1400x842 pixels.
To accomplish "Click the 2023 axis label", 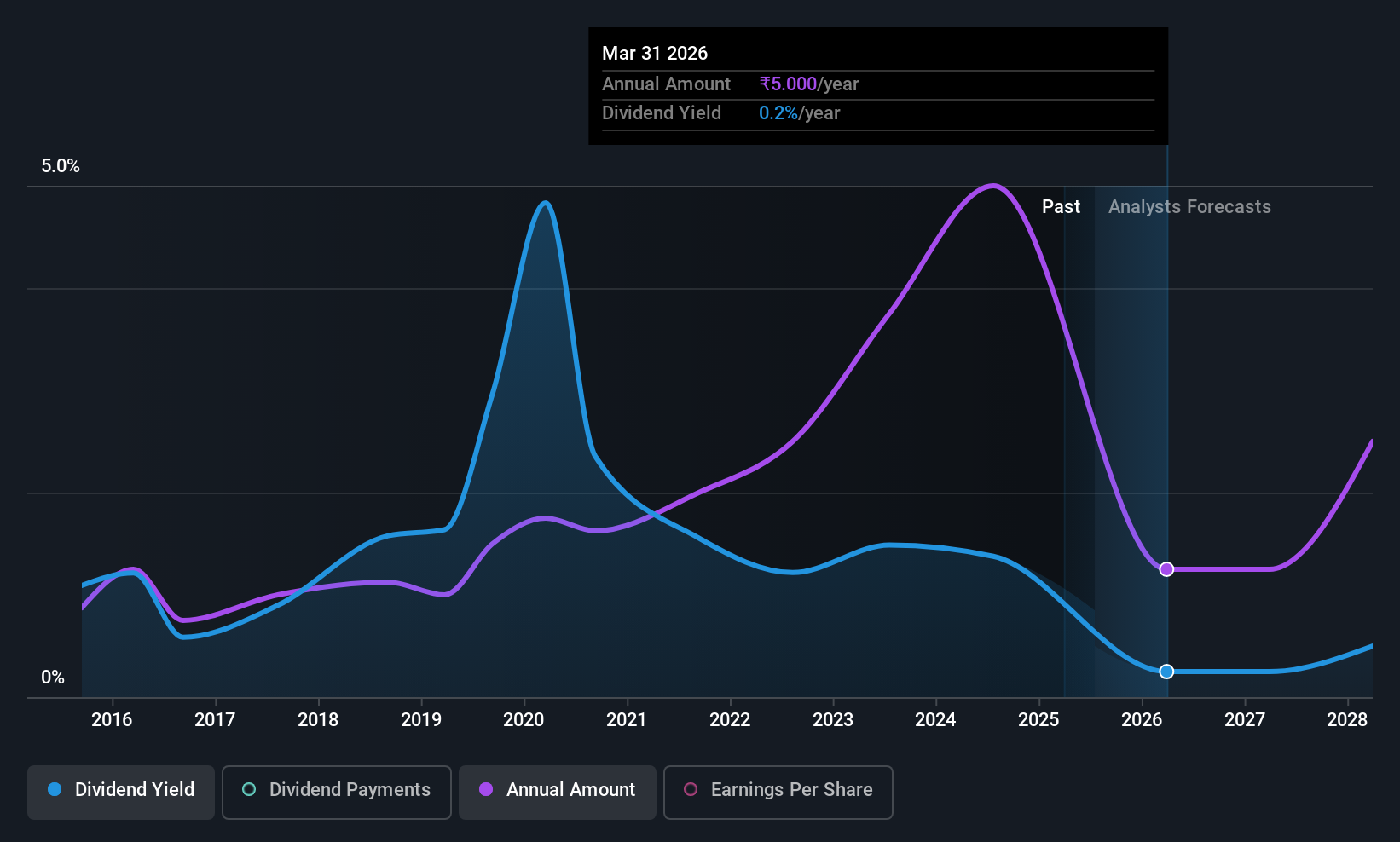I will (x=833, y=720).
